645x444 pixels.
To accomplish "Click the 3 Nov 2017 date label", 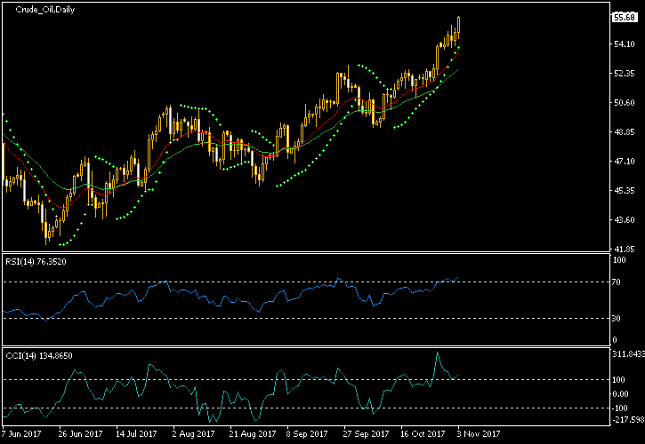I will click(x=478, y=434).
